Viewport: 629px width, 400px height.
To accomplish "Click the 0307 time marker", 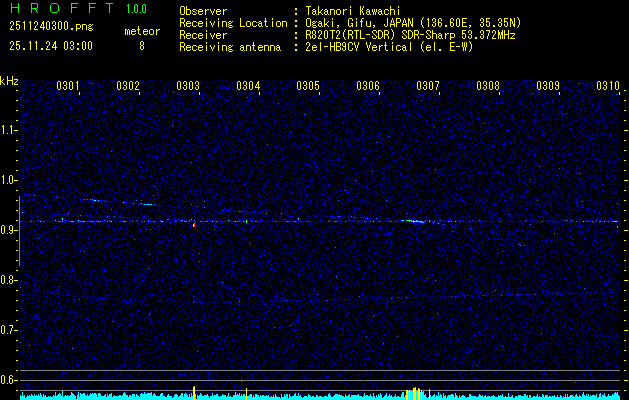I will (428, 86).
